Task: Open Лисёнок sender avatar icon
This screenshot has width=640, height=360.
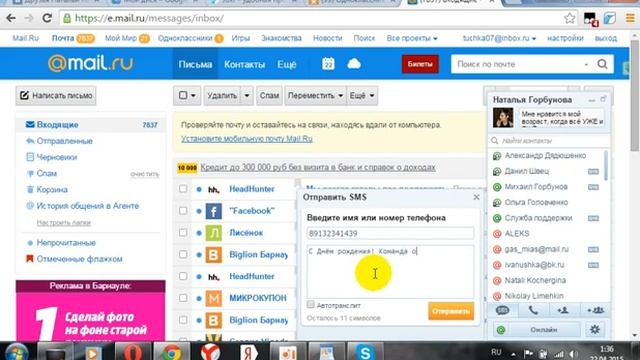Action: coord(213,233)
